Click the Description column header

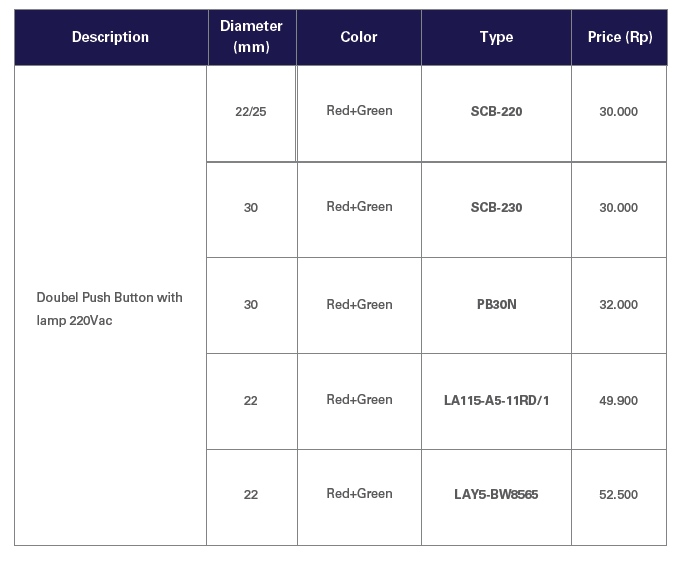pos(111,38)
